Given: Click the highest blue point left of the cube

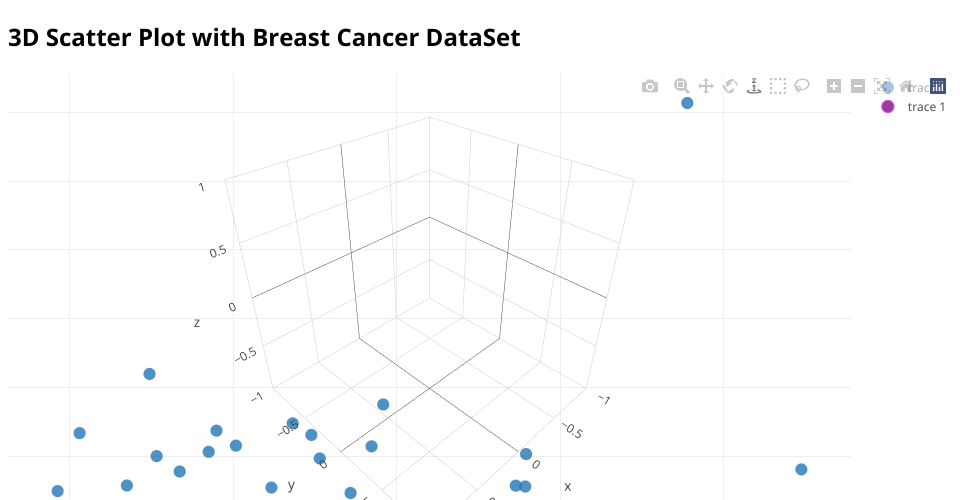Looking at the screenshot, I should tap(149, 374).
